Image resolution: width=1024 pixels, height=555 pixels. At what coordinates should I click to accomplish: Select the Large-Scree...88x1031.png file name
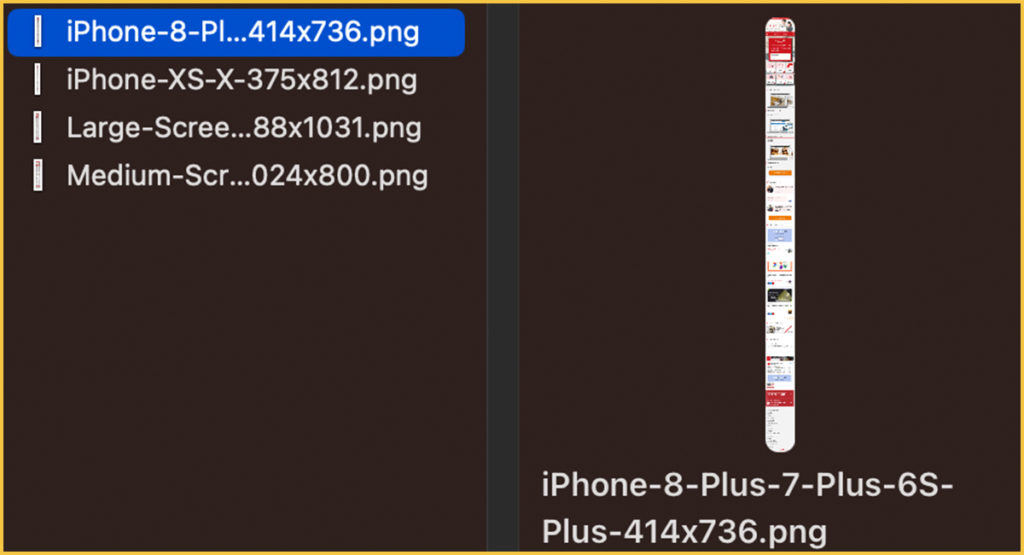(244, 127)
